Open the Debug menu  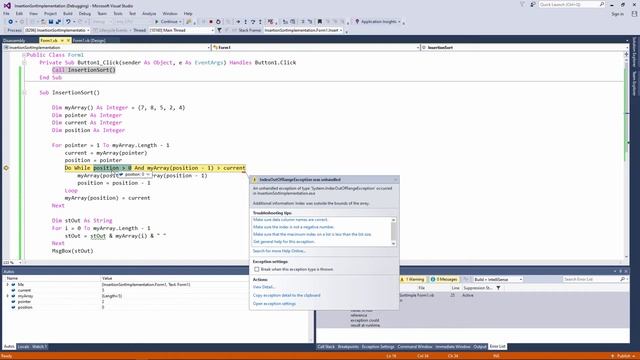[84, 13]
